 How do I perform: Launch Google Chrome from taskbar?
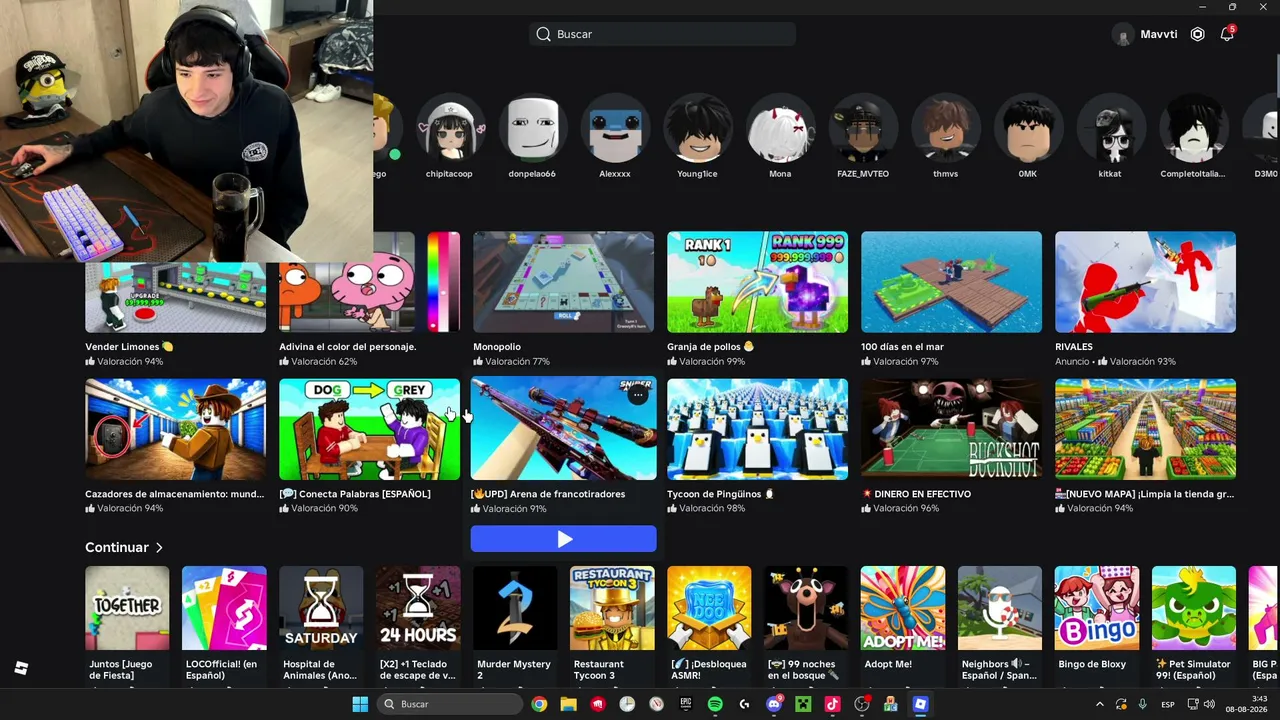tap(539, 704)
